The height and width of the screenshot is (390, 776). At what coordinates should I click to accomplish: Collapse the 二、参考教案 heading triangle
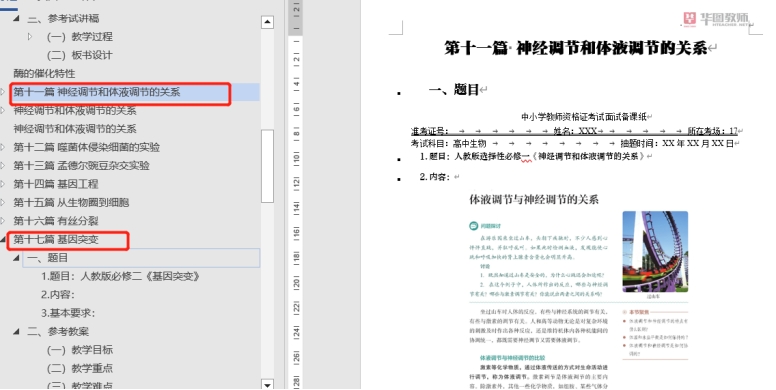click(16, 332)
